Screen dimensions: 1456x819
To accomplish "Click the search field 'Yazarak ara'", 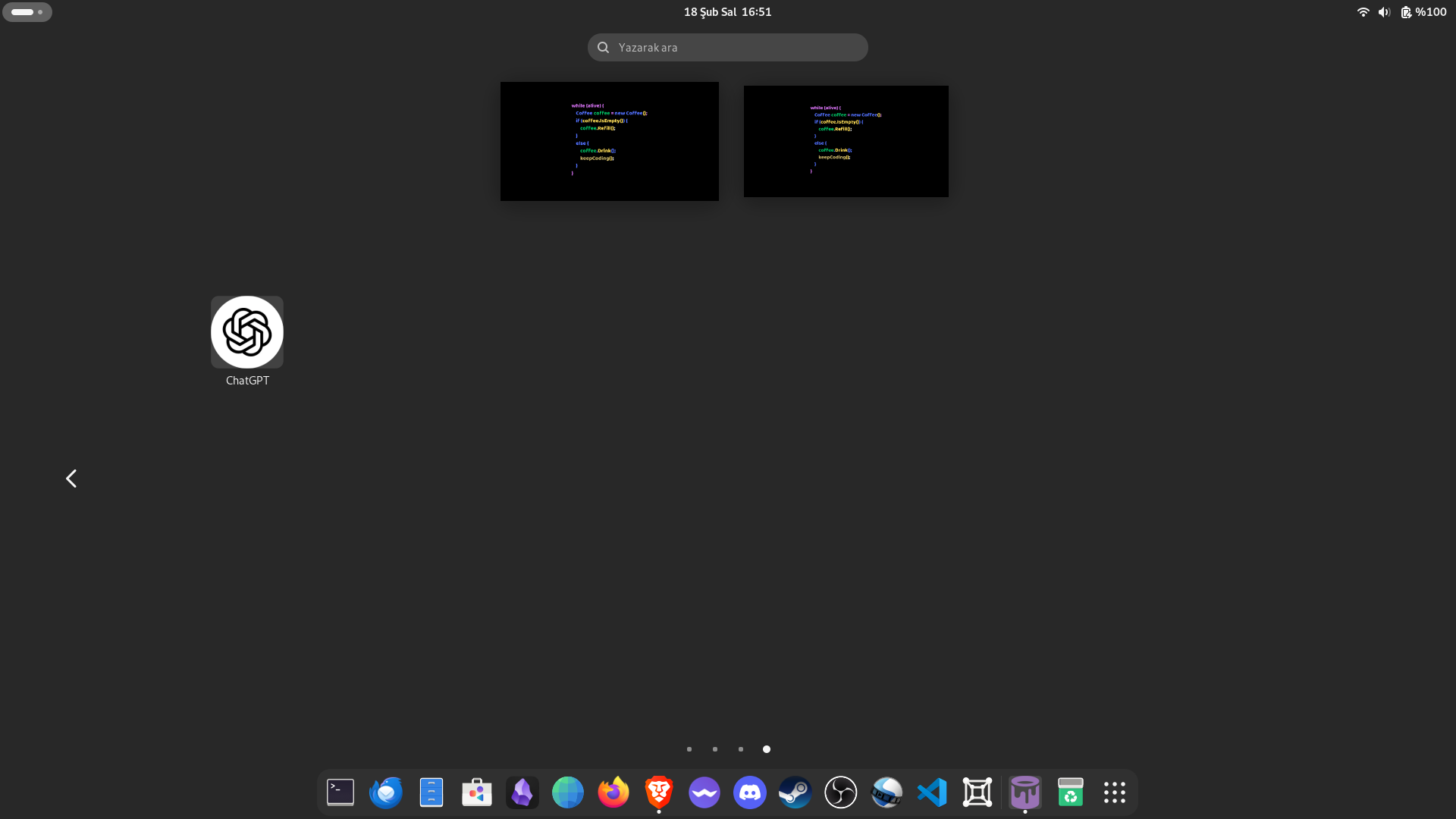I will pyautogui.click(x=728, y=47).
